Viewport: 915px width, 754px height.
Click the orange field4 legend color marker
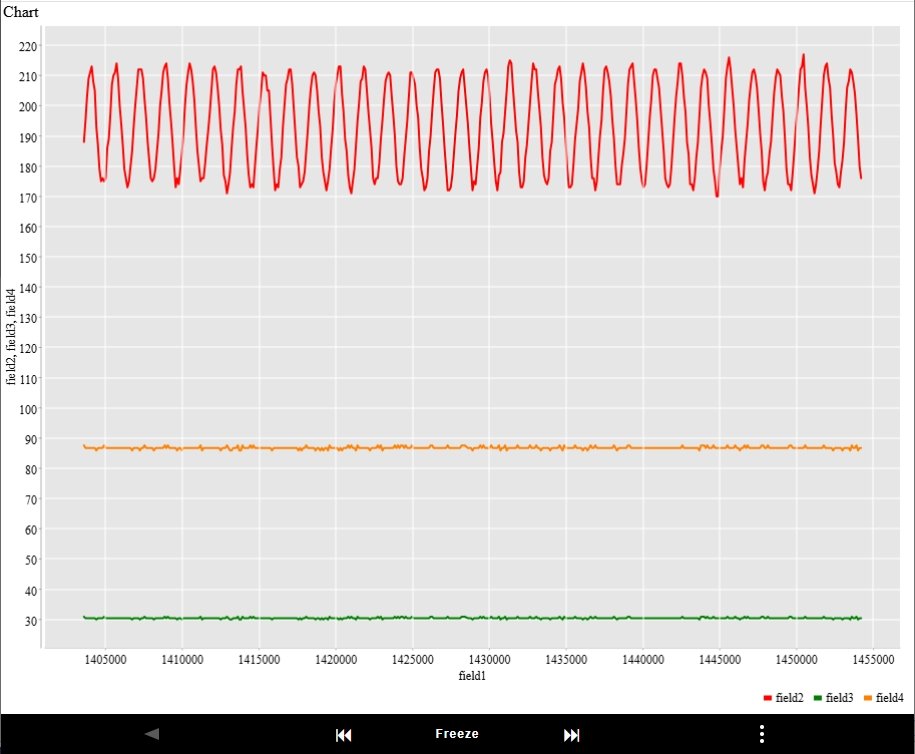pyautogui.click(x=867, y=698)
